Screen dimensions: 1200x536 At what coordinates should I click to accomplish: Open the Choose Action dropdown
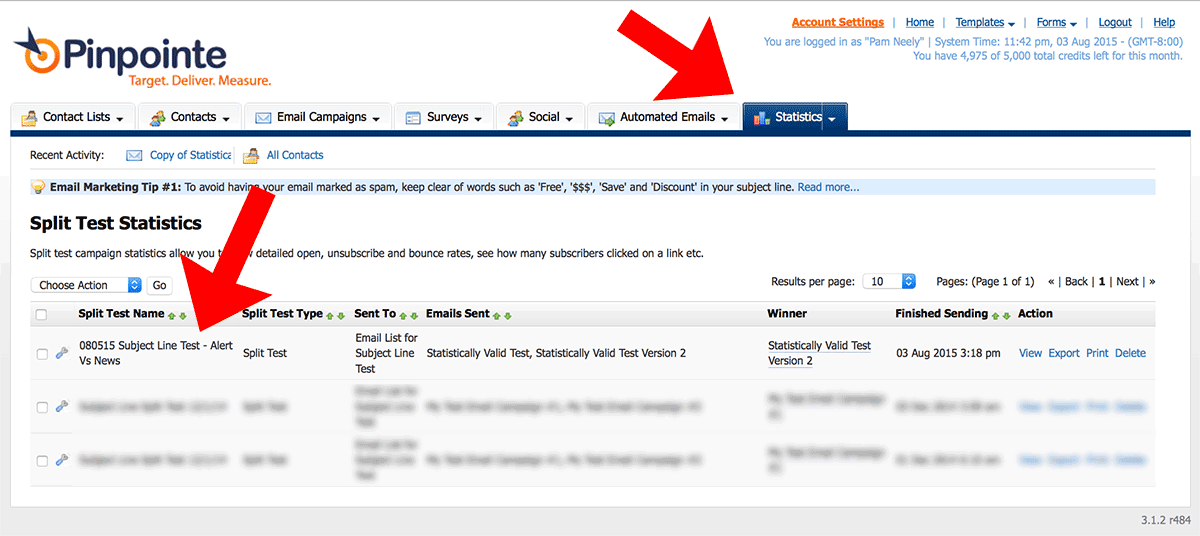point(86,285)
